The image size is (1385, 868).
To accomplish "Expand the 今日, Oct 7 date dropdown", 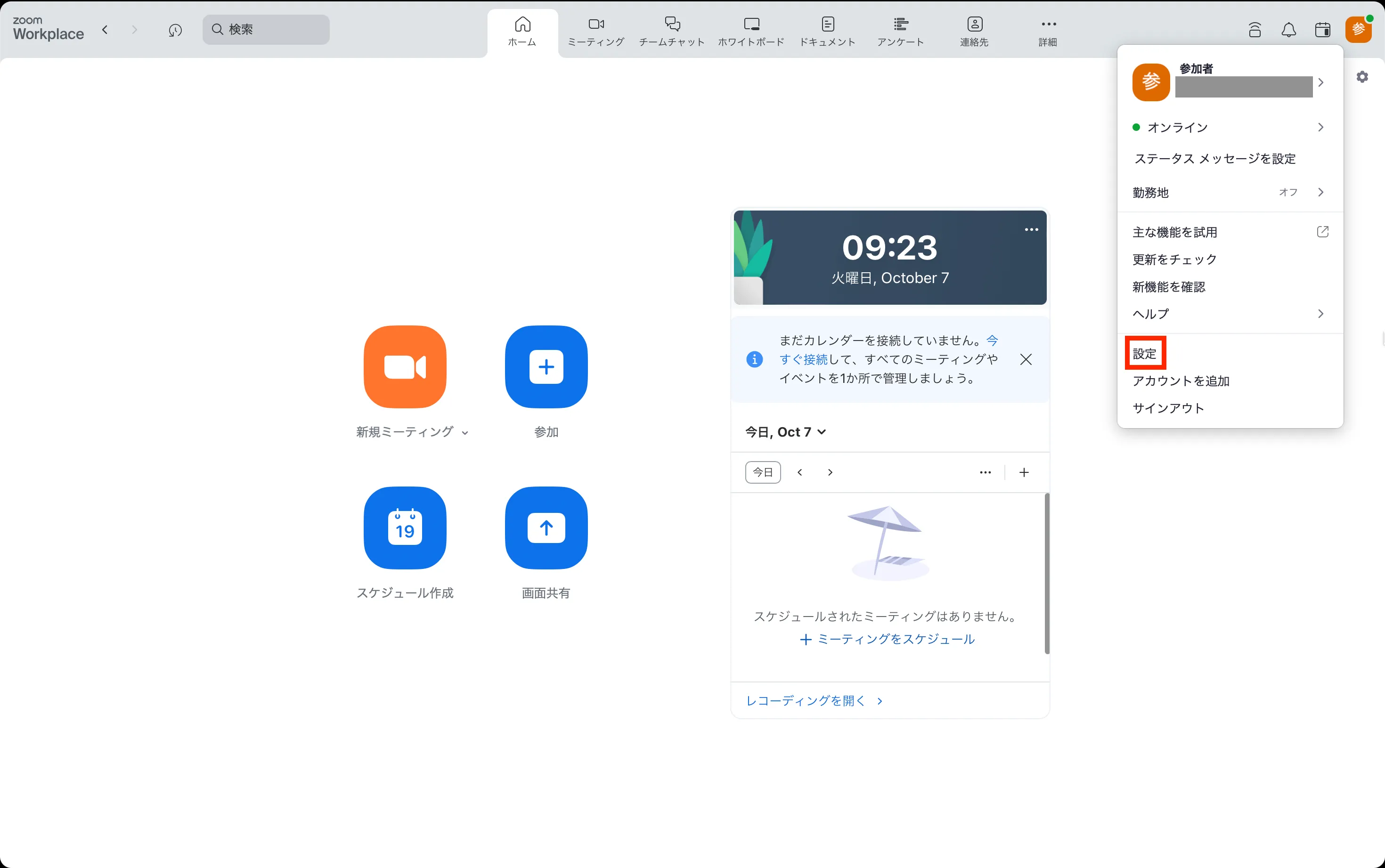I will pyautogui.click(x=785, y=432).
